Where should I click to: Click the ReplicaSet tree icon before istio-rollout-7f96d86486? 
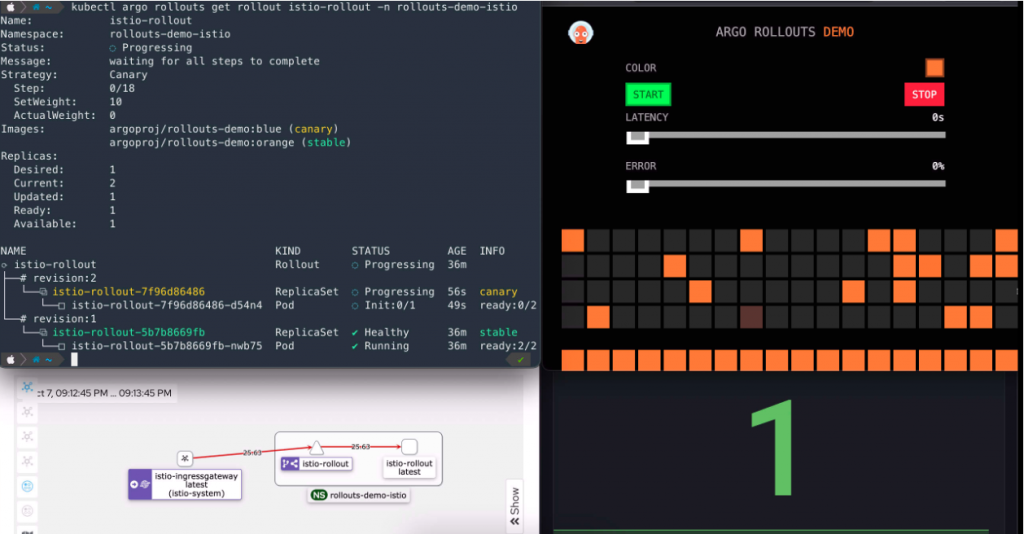(x=43, y=292)
